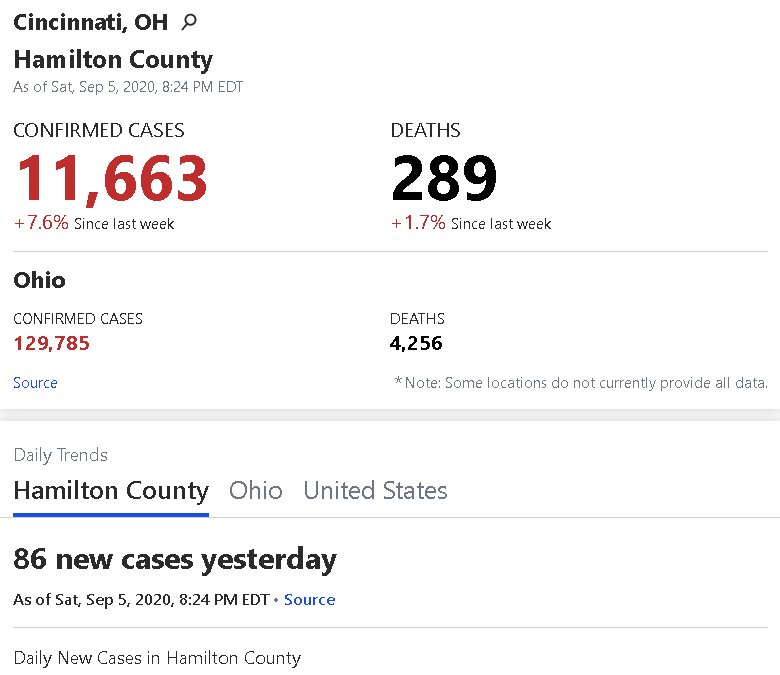The image size is (780, 675).
Task: Open the Source link under Ohio stats
Action: click(x=35, y=383)
